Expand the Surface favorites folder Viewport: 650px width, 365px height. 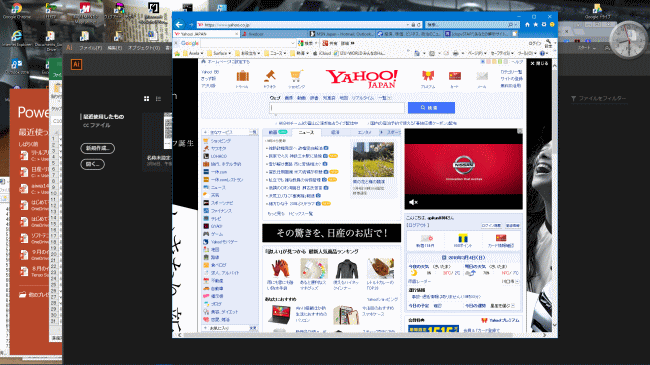coord(220,54)
